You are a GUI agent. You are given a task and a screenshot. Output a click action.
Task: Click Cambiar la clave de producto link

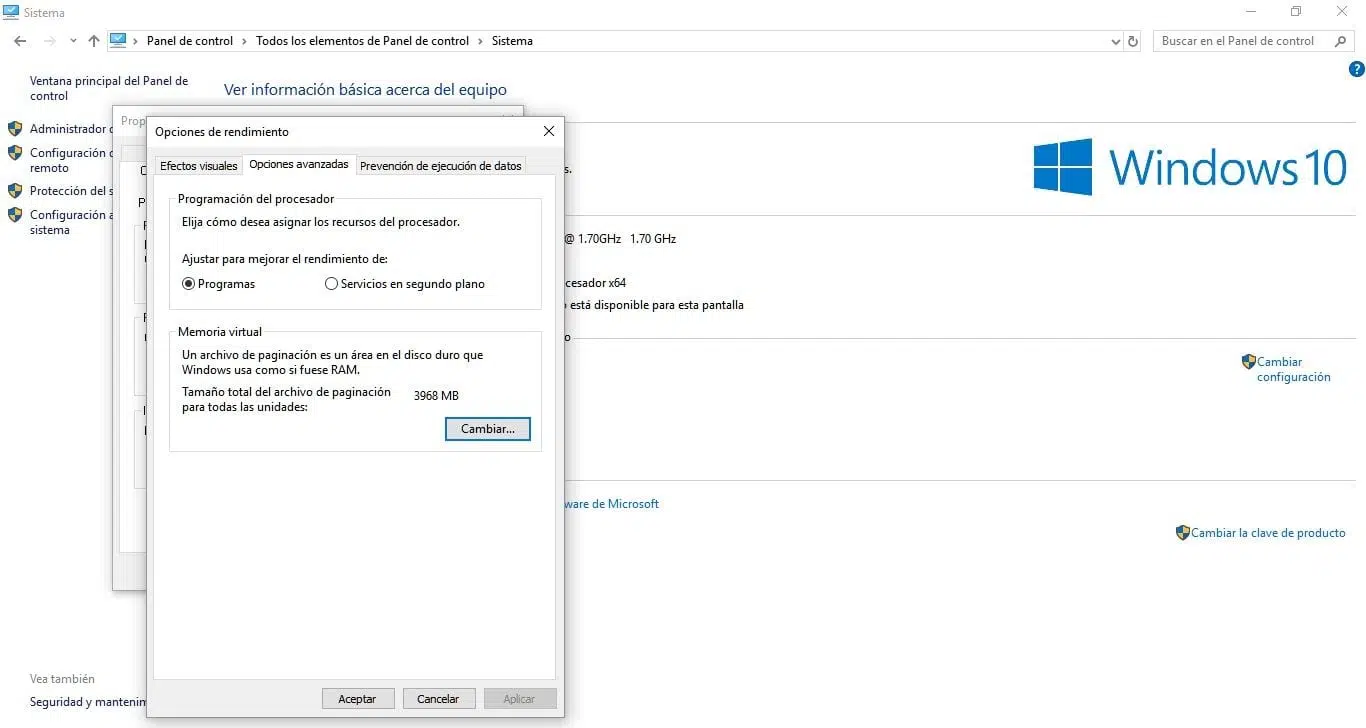pyautogui.click(x=1268, y=533)
